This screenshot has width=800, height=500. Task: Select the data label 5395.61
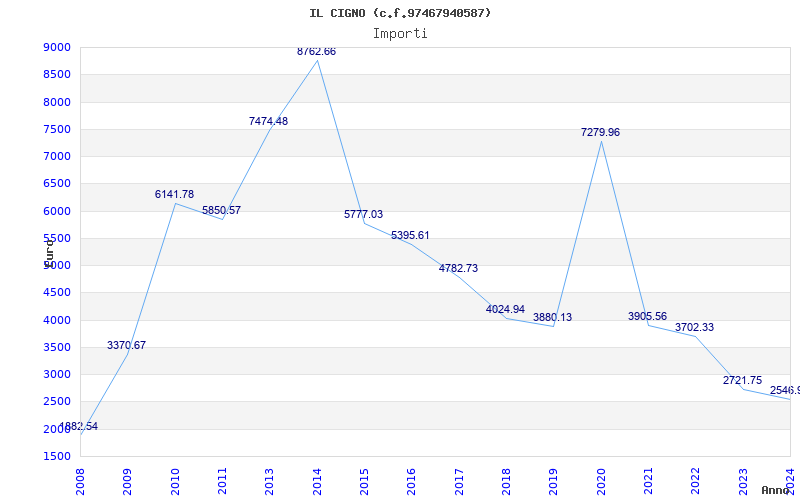click(x=410, y=235)
